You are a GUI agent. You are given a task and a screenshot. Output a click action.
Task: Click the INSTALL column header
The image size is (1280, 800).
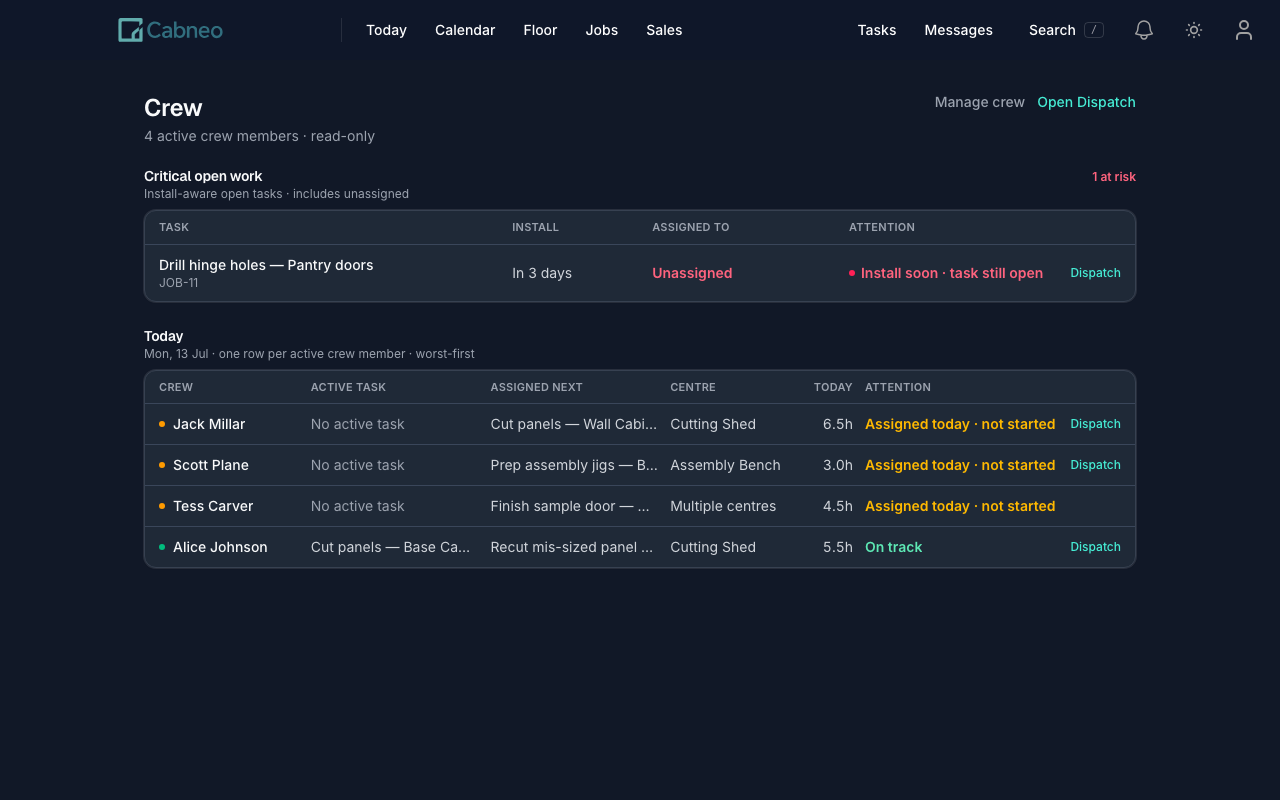pos(535,227)
